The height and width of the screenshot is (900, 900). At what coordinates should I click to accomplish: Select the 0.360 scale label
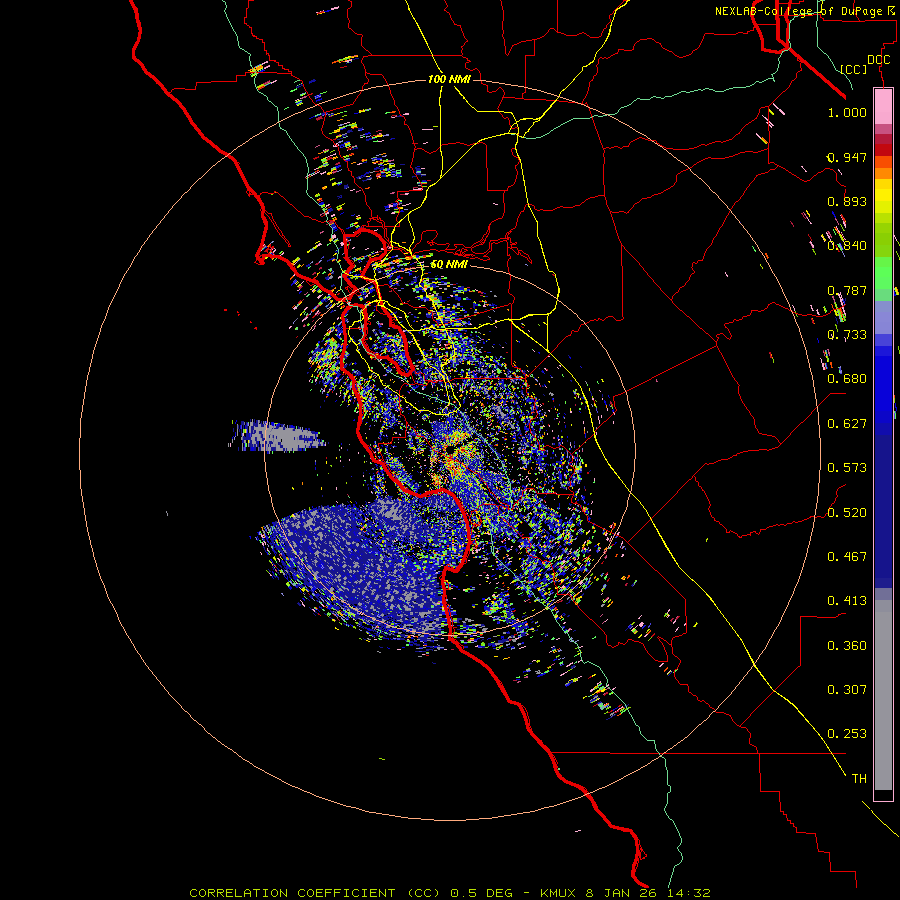(847, 646)
